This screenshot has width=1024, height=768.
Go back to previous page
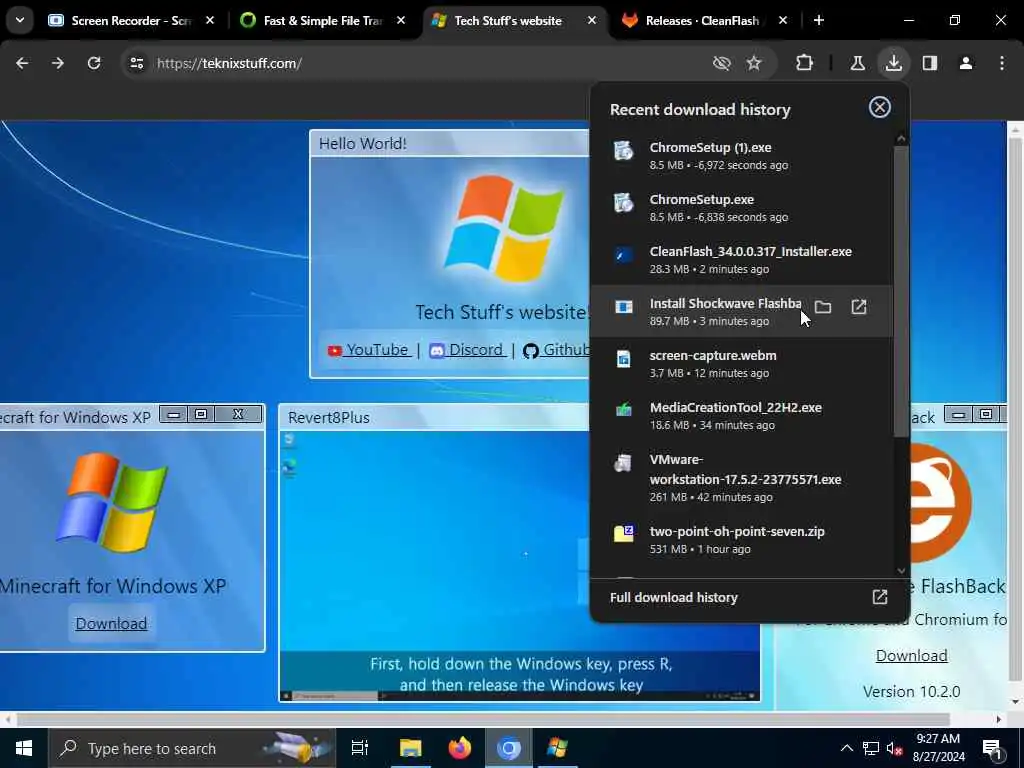point(22,63)
